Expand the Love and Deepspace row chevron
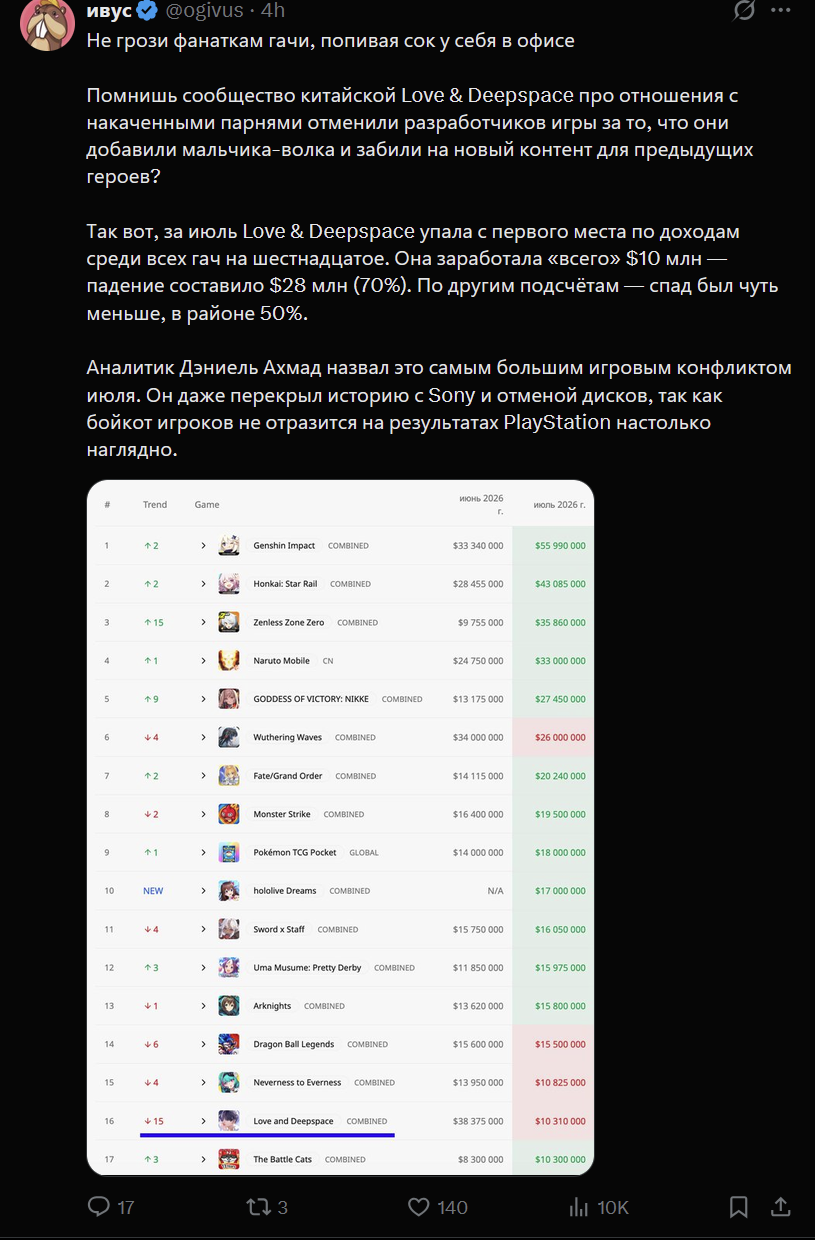 coord(203,1121)
